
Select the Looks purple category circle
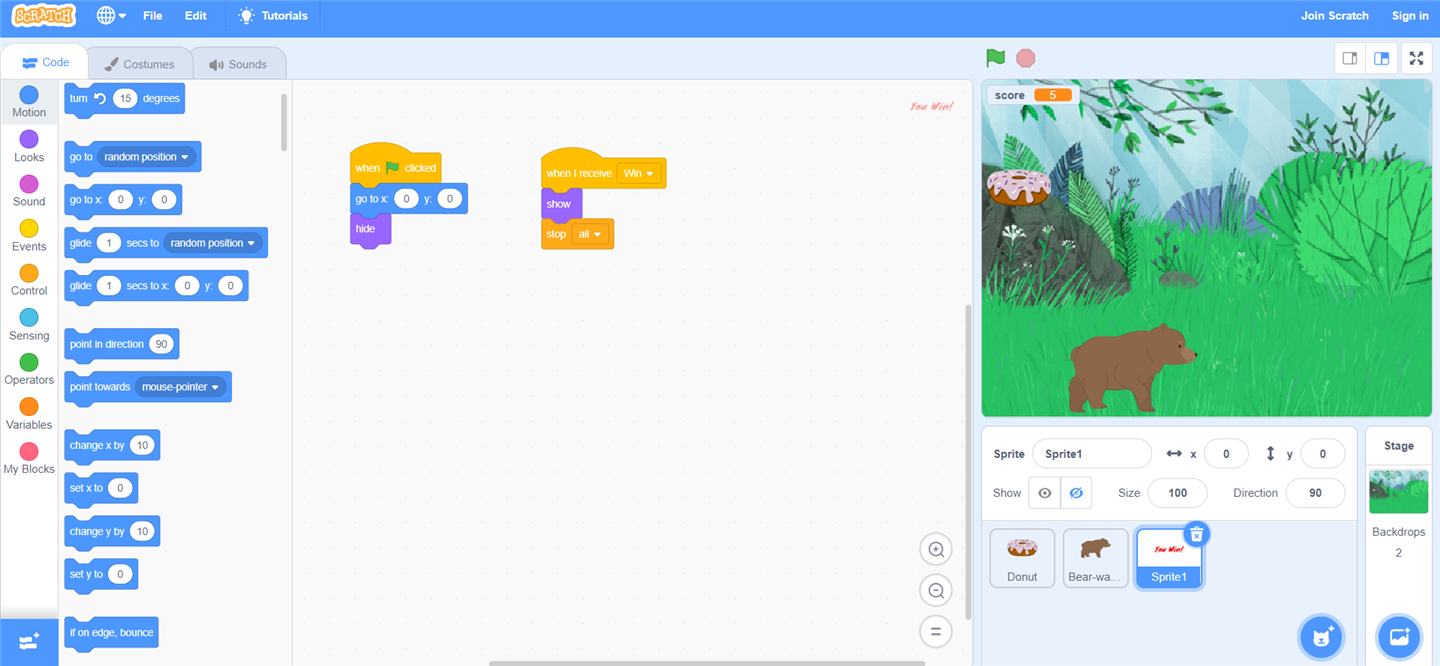pyautogui.click(x=29, y=139)
